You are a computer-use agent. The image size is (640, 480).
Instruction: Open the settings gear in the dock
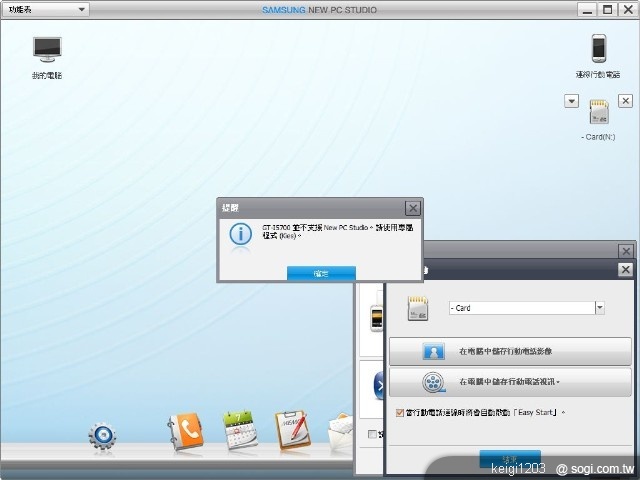coord(102,435)
